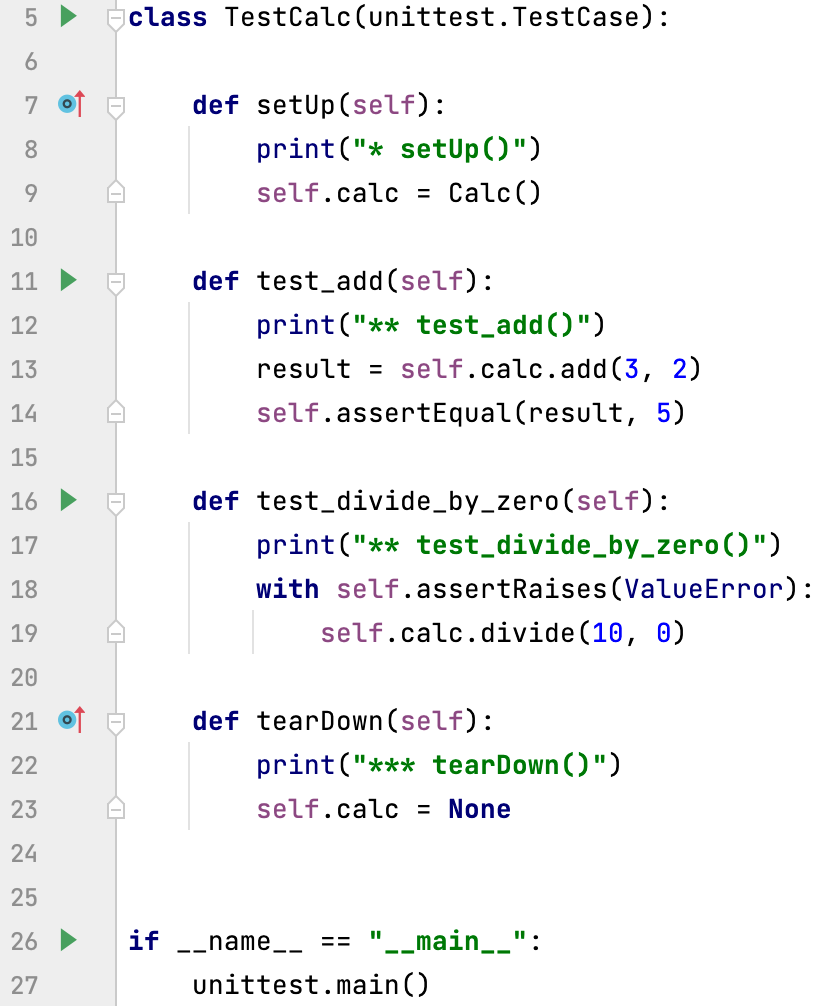This screenshot has height=1006, width=816.
Task: Collapse setUp method fold on line 7
Action: point(115,107)
